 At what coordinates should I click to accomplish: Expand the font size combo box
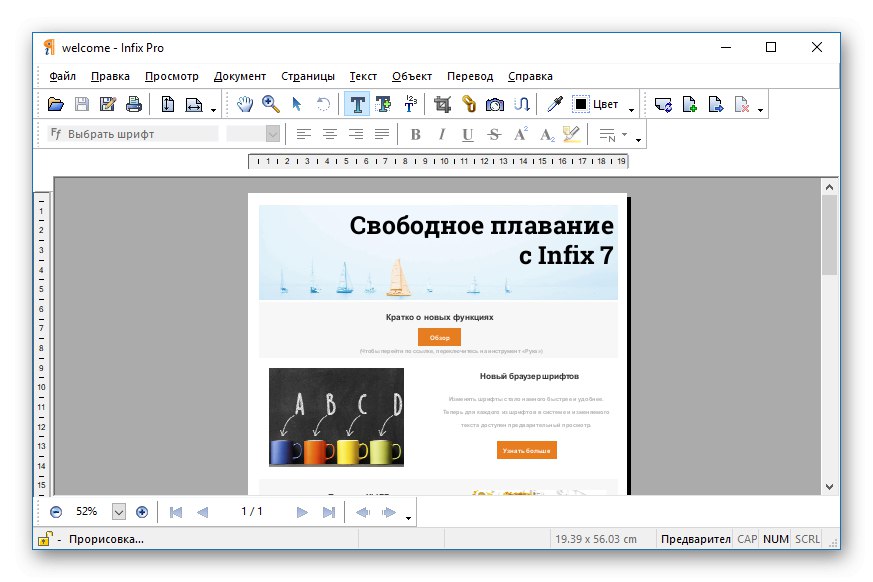pyautogui.click(x=272, y=134)
